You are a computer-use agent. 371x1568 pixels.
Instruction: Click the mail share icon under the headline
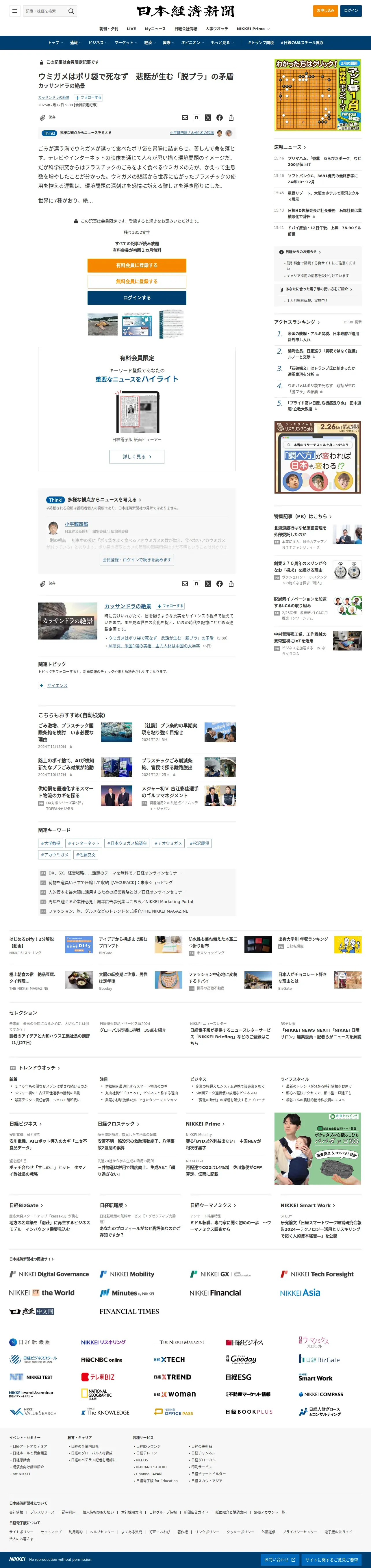tap(185, 118)
